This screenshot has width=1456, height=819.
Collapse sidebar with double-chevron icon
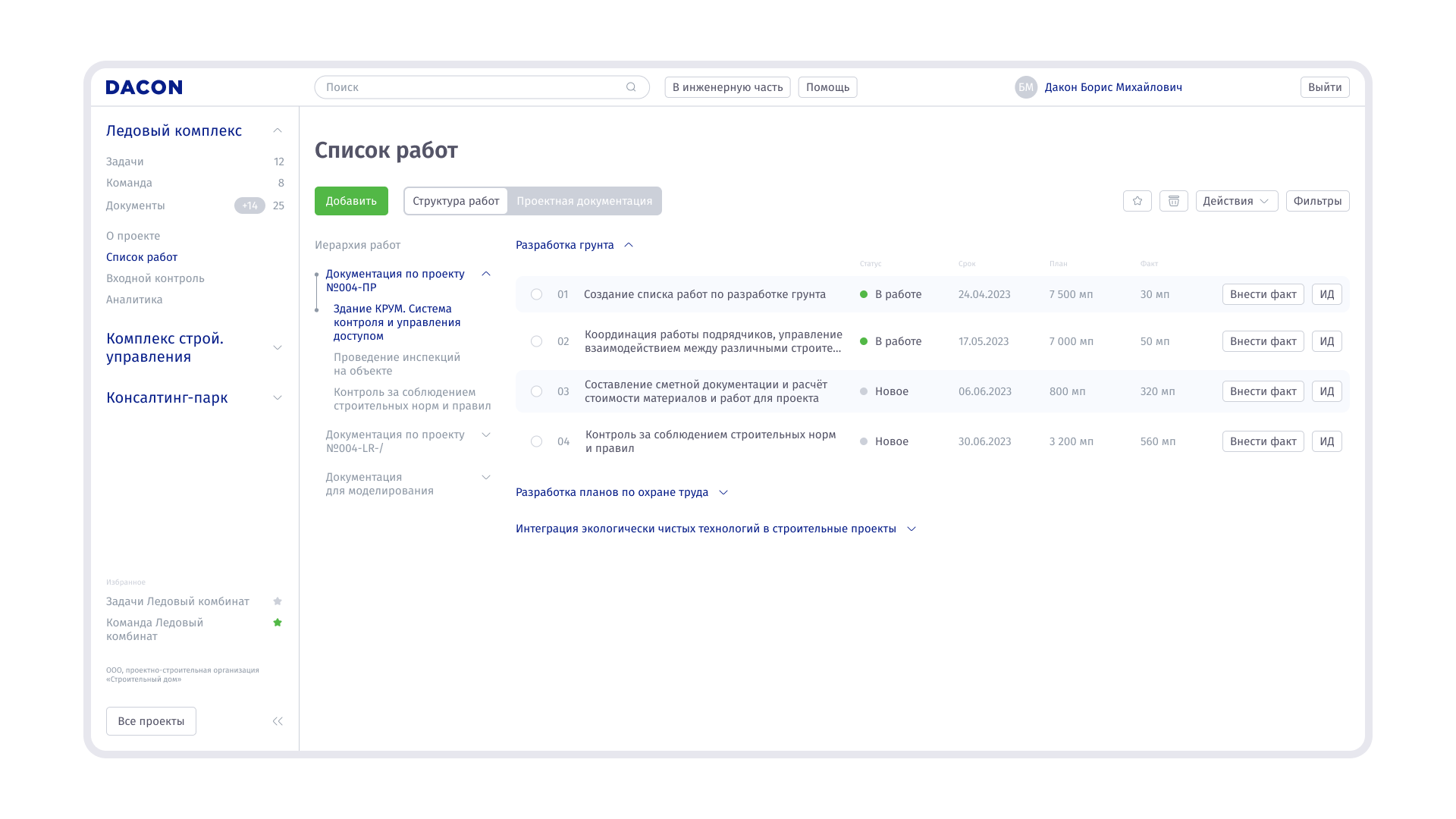pyautogui.click(x=278, y=721)
